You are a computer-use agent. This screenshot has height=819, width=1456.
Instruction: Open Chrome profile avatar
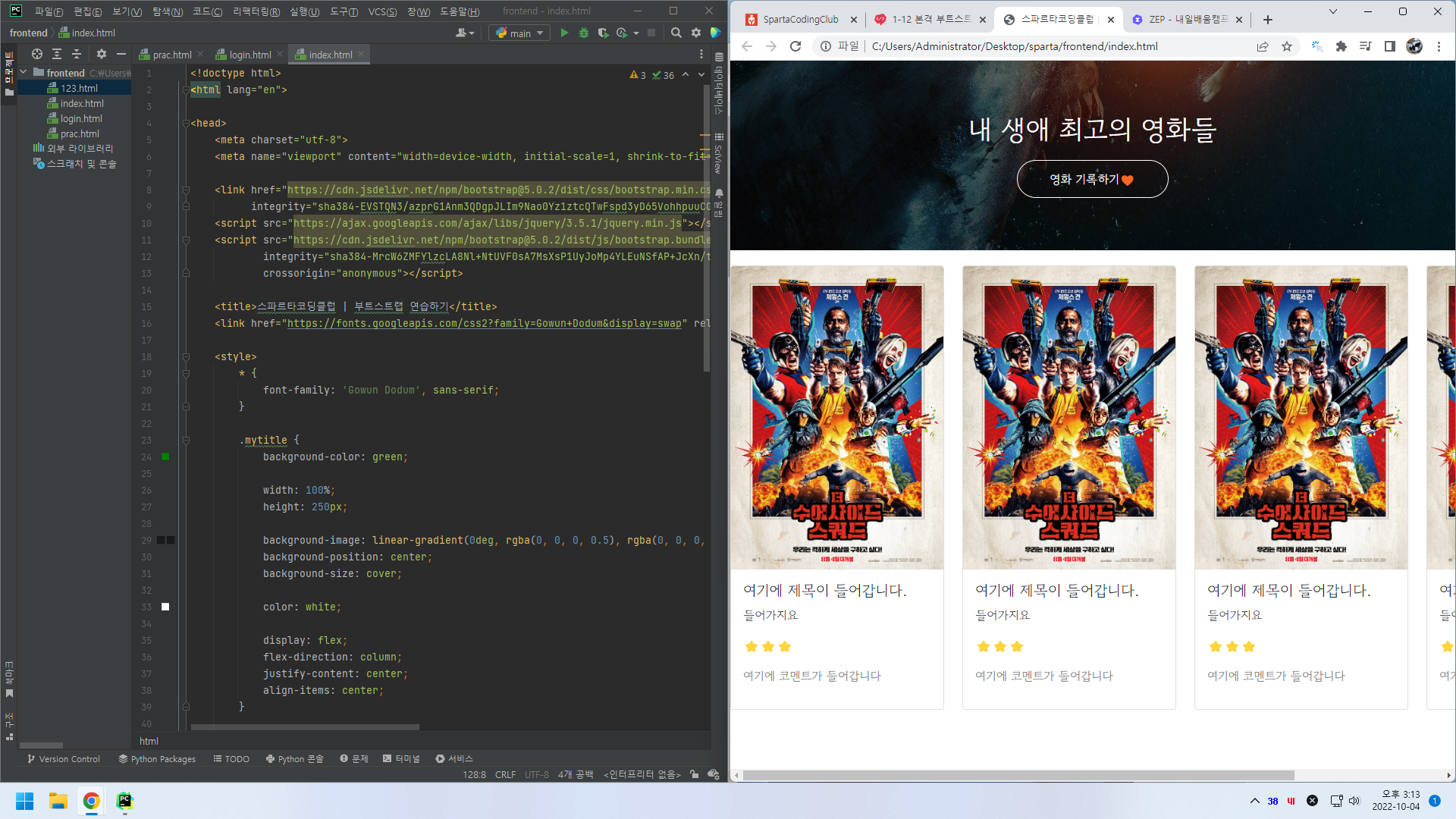[1414, 46]
